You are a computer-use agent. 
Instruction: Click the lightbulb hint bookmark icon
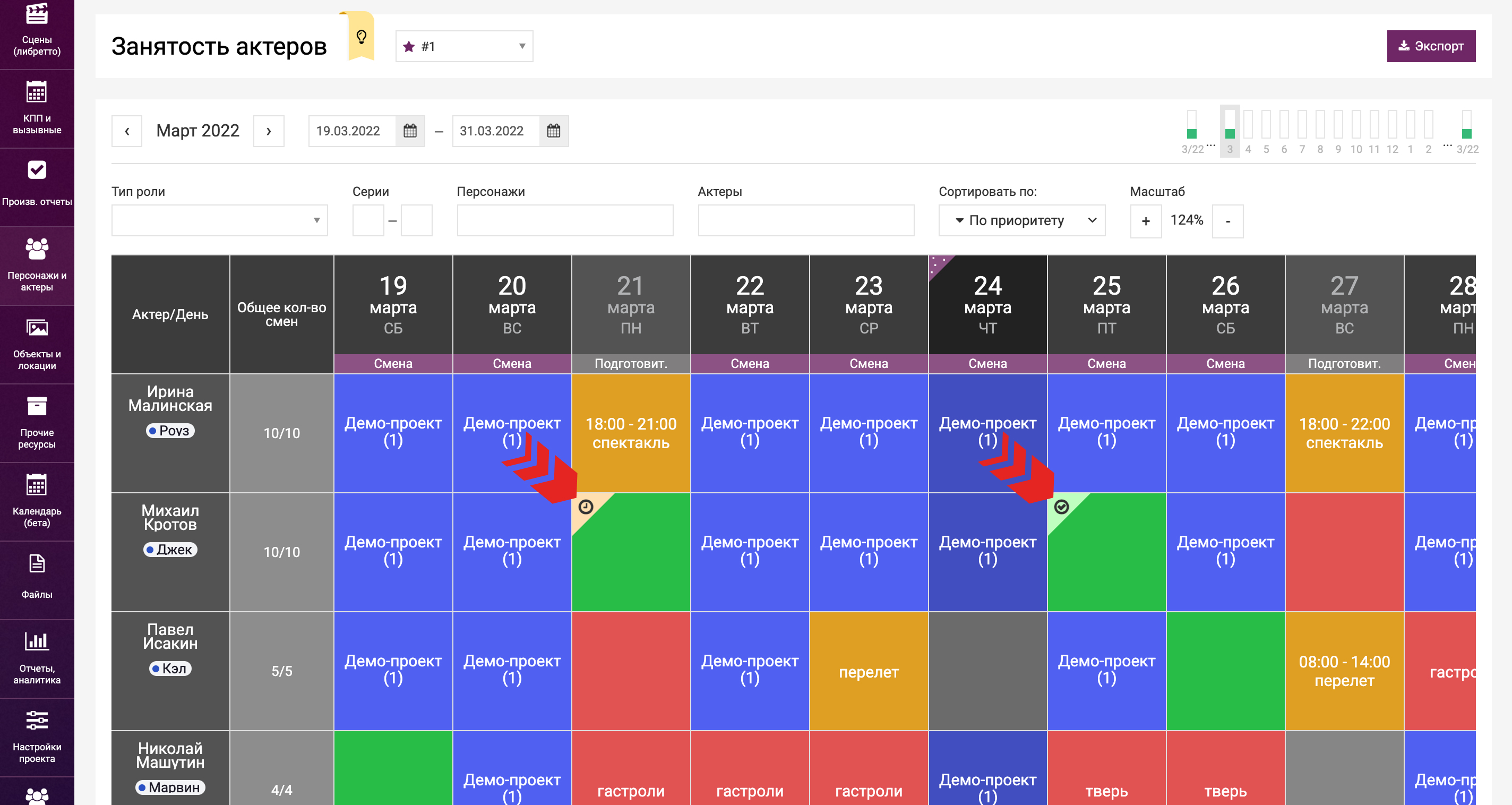coord(362,37)
